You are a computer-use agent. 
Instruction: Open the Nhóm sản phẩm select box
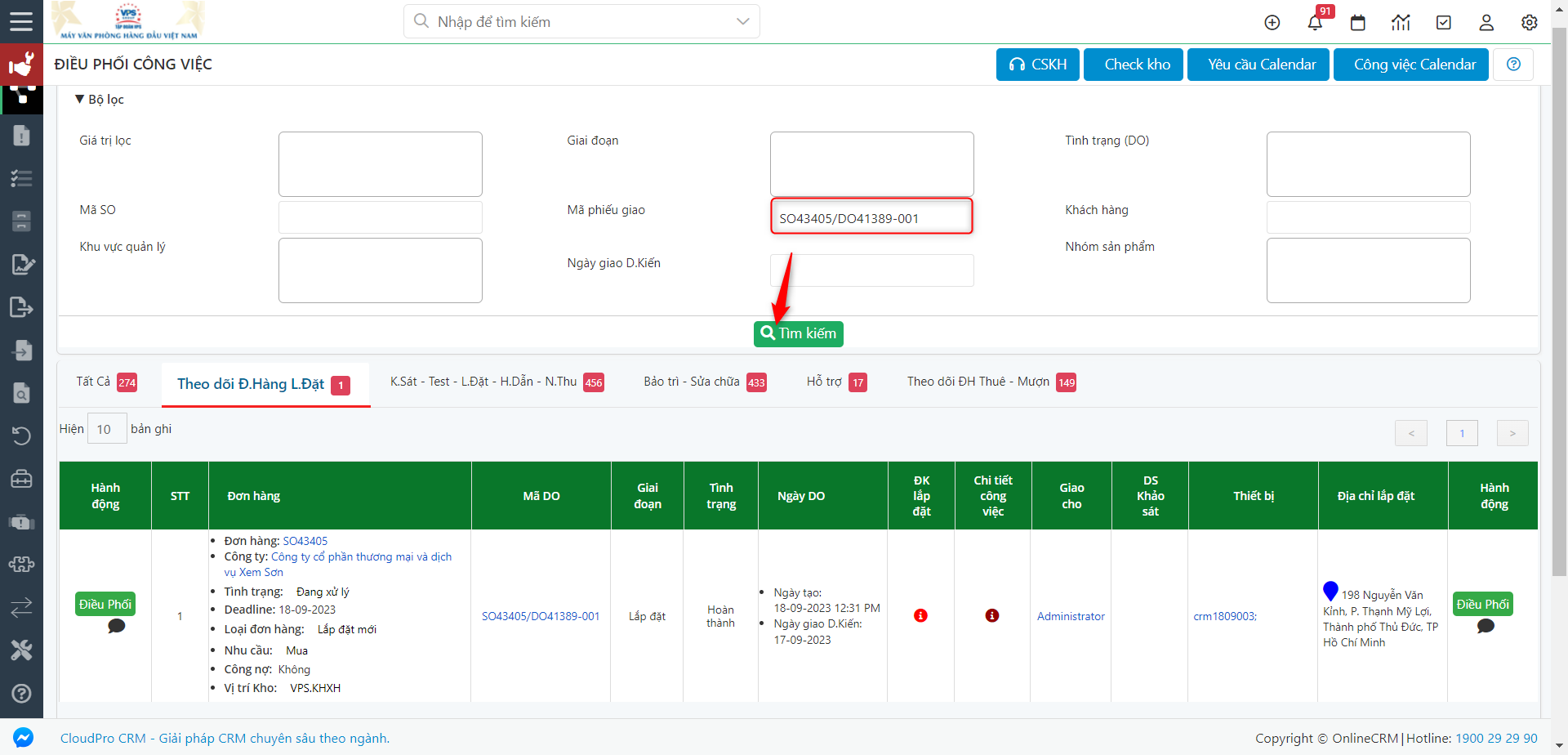click(1369, 270)
